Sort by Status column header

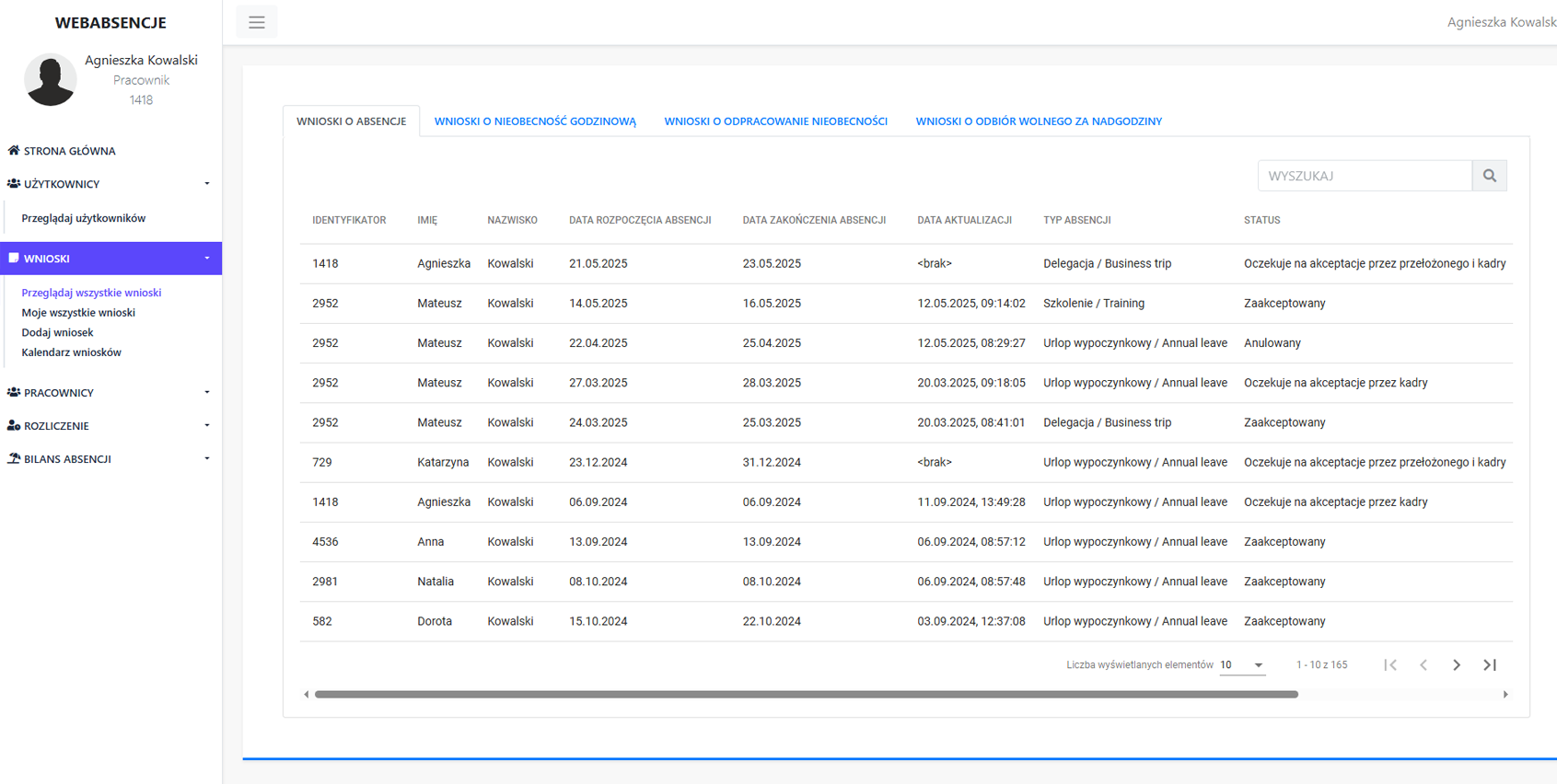tap(1261, 221)
